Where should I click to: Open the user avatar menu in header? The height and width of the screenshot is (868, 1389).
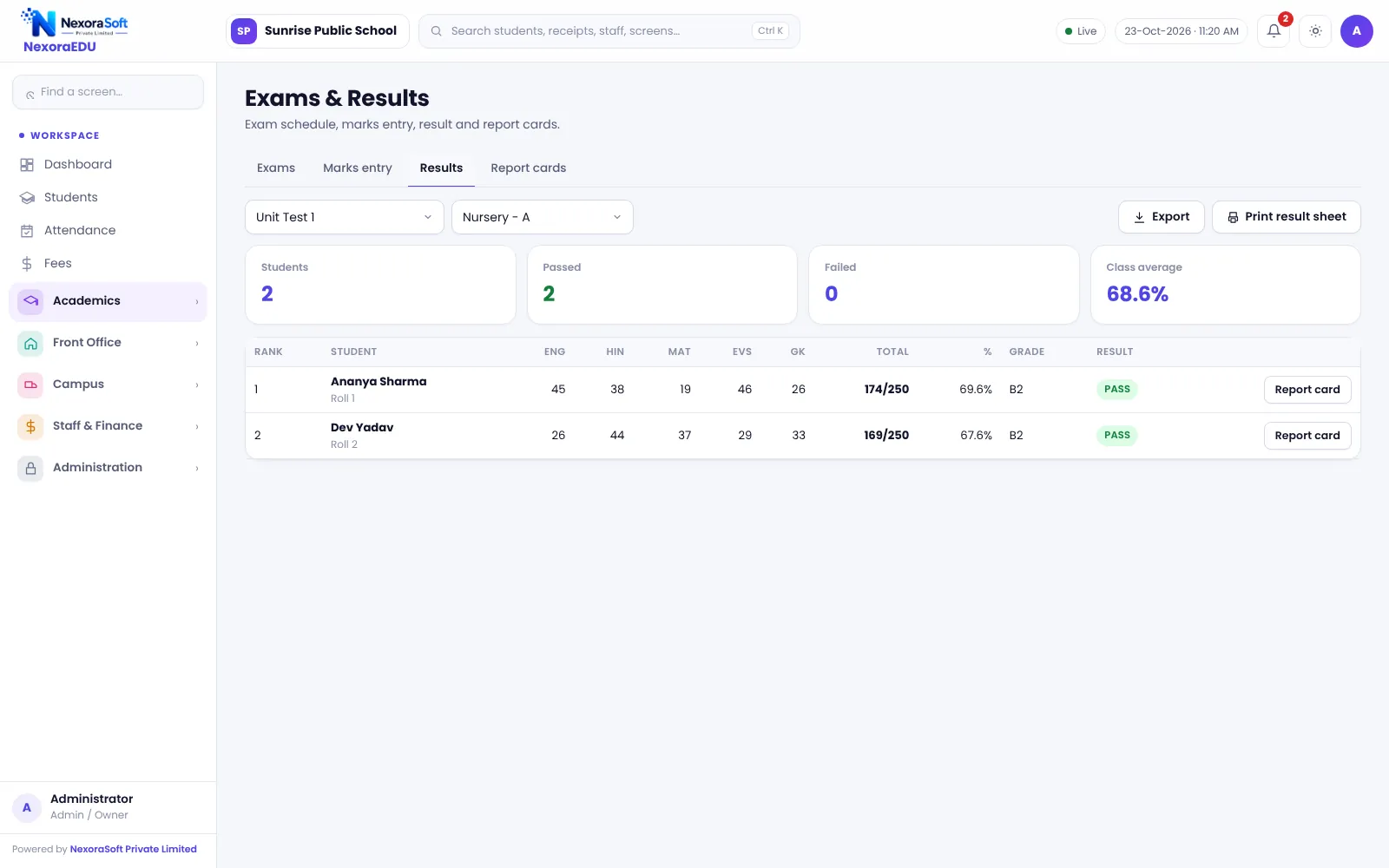point(1356,31)
